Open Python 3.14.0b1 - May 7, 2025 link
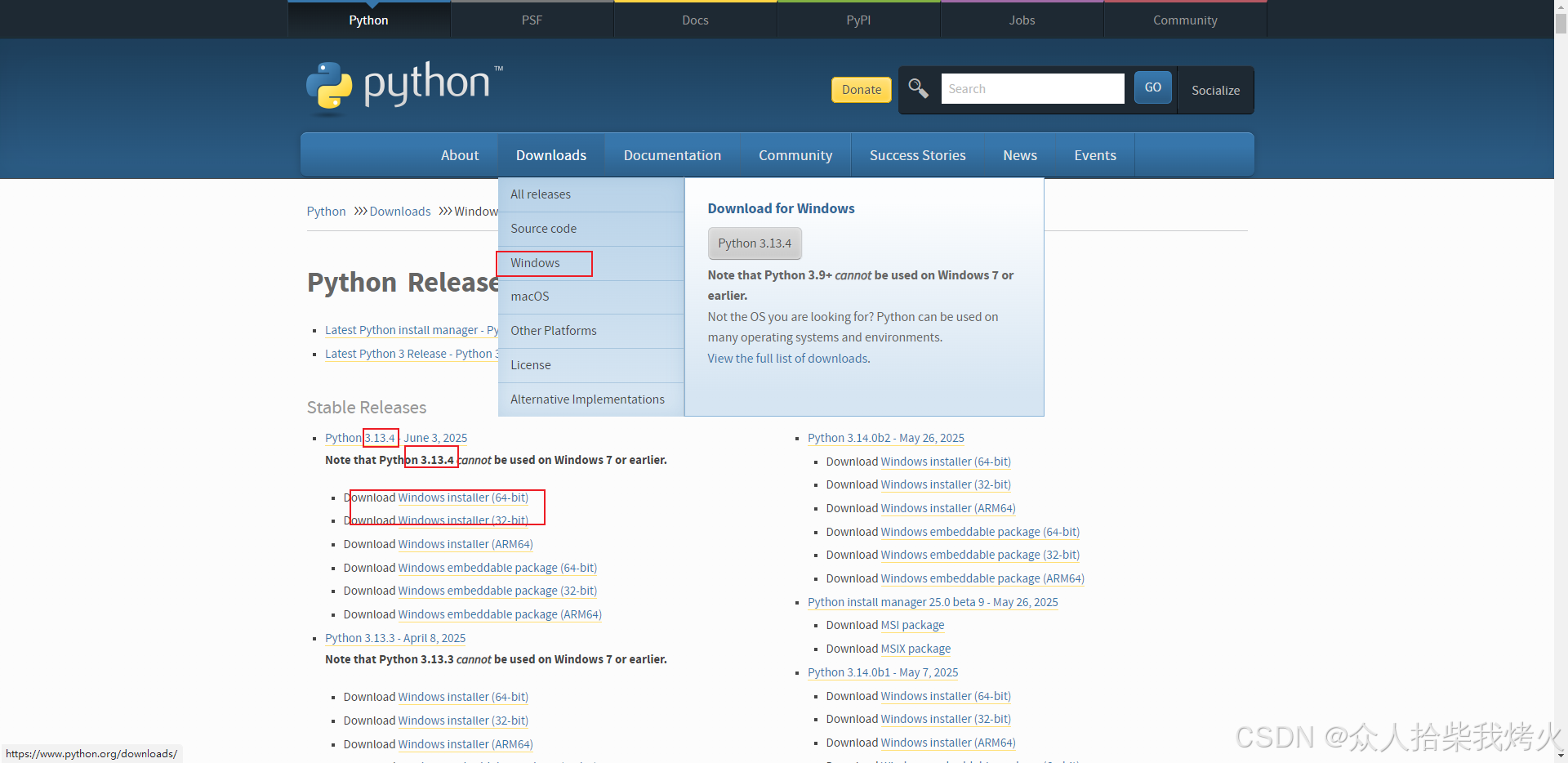Screen dimensions: 1568x763 883,672
